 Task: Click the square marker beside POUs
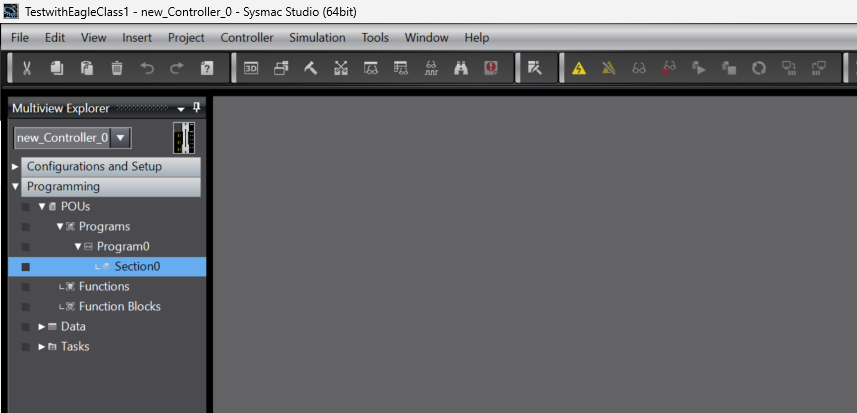coord(26,207)
